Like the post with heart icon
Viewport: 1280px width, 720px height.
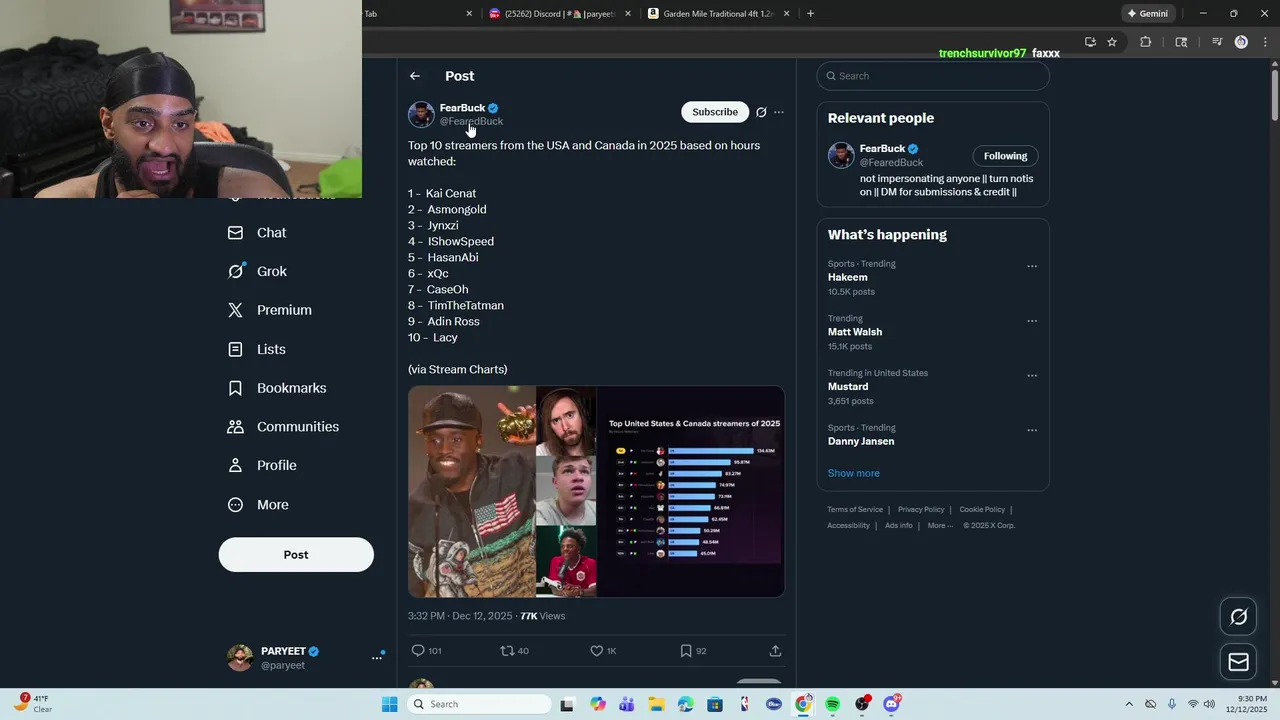point(597,651)
